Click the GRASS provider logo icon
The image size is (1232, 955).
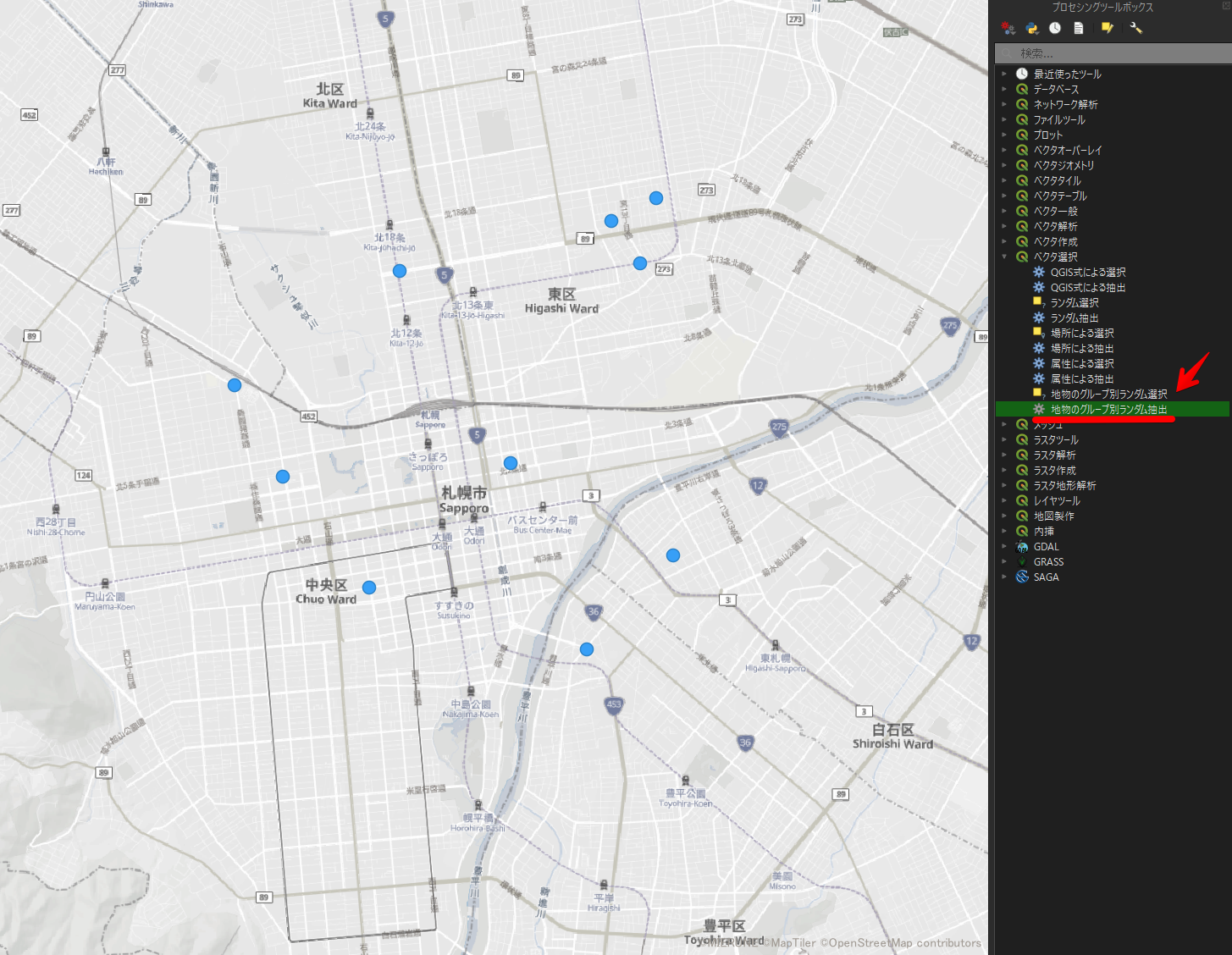tap(1022, 562)
